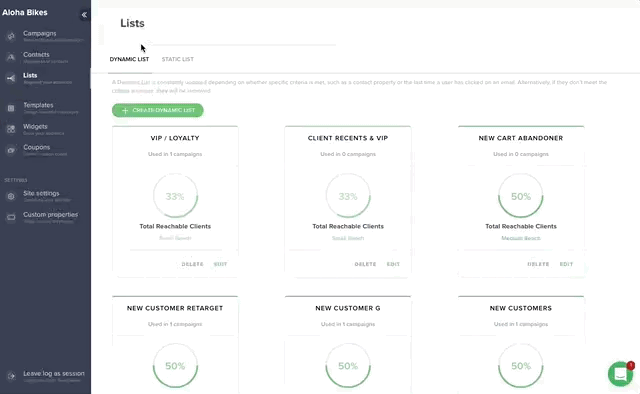Click the Client Recents & VIP title
The height and width of the screenshot is (394, 640).
pyautogui.click(x=348, y=138)
